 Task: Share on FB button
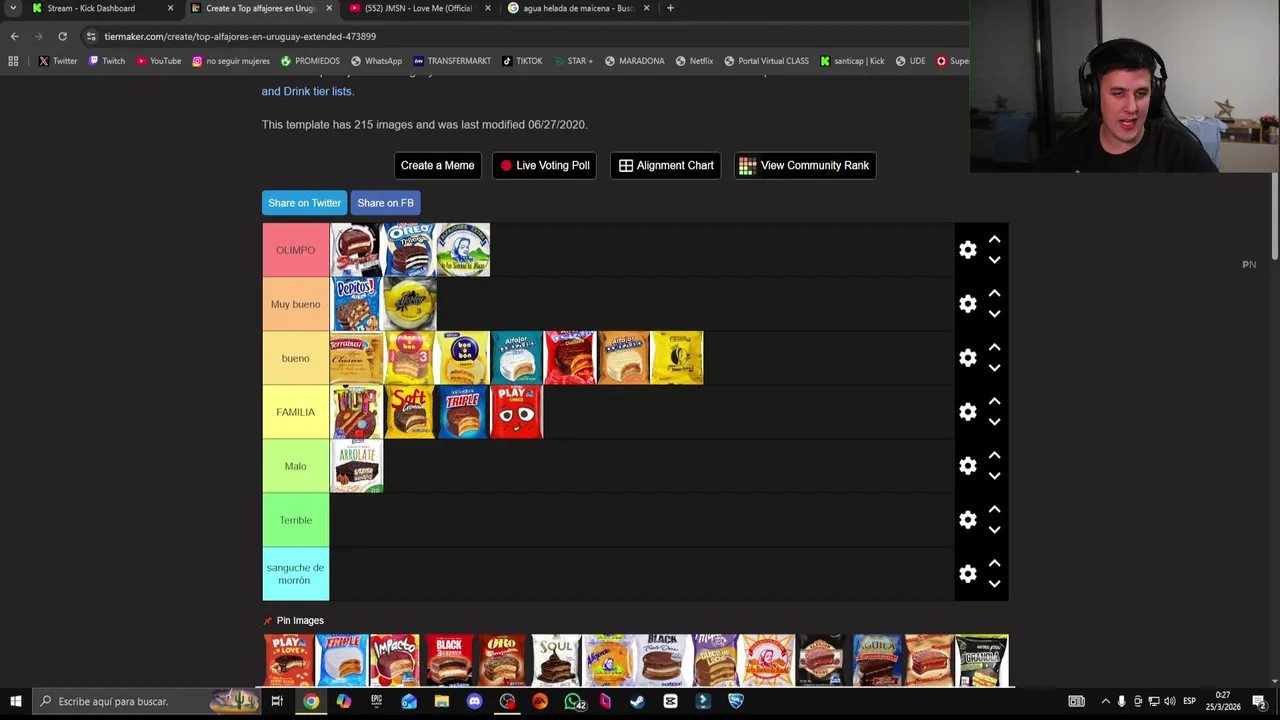385,203
